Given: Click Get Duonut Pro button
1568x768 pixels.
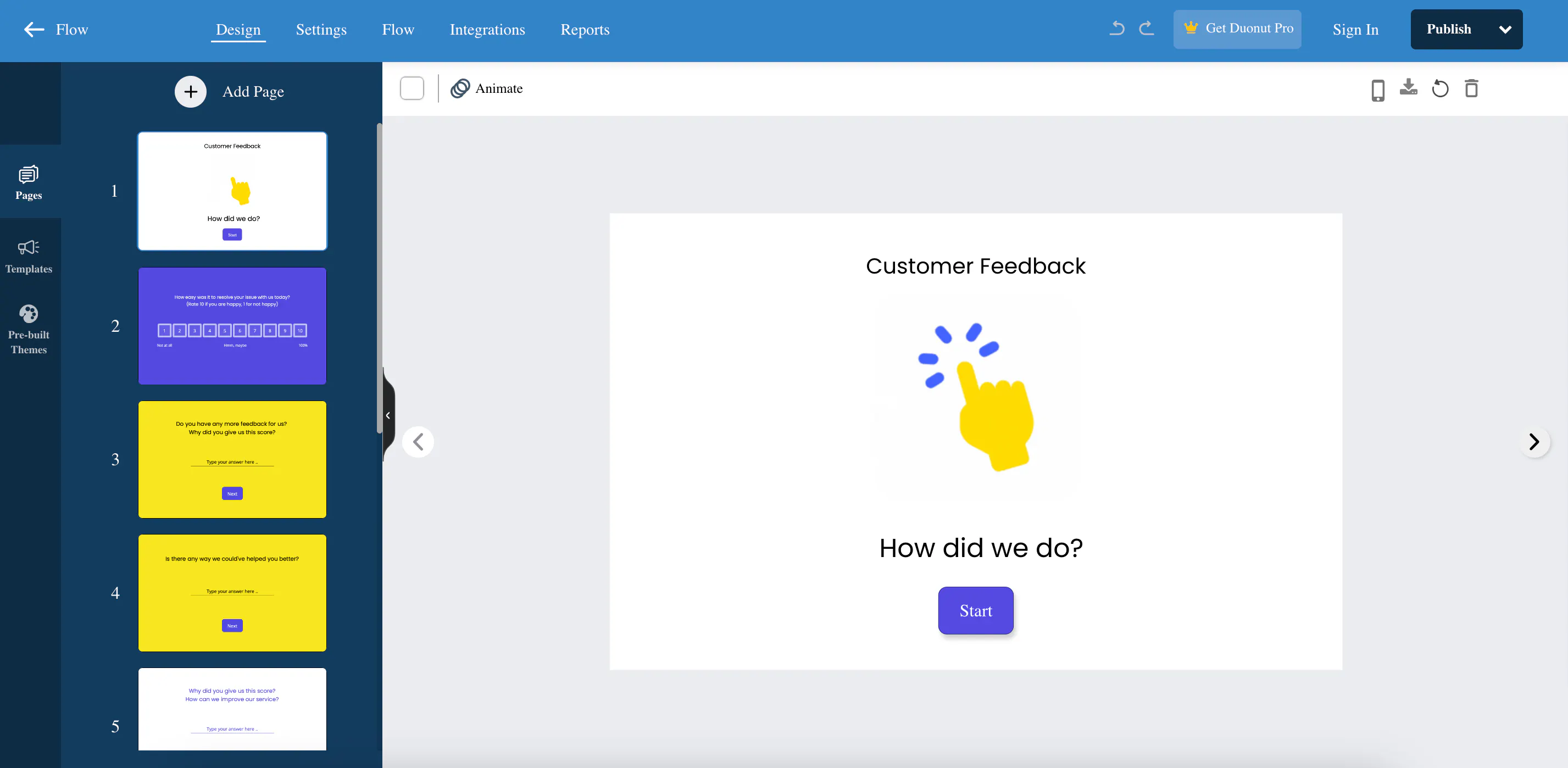Looking at the screenshot, I should 1237,29.
